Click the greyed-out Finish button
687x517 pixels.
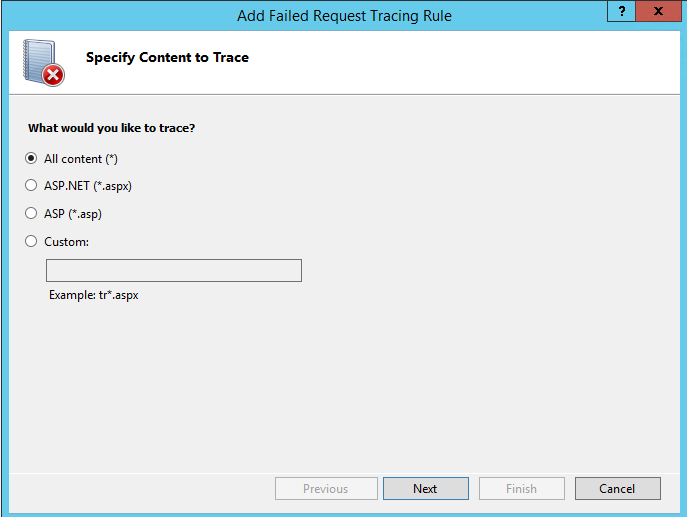click(x=521, y=489)
